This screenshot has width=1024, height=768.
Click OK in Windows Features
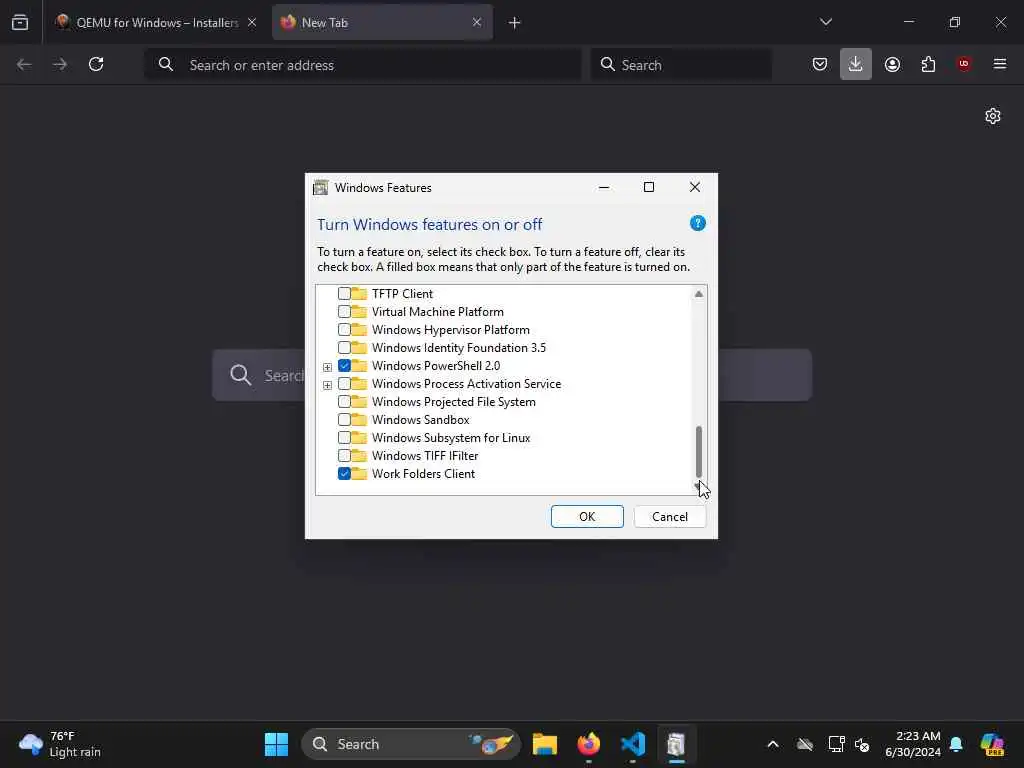587,517
